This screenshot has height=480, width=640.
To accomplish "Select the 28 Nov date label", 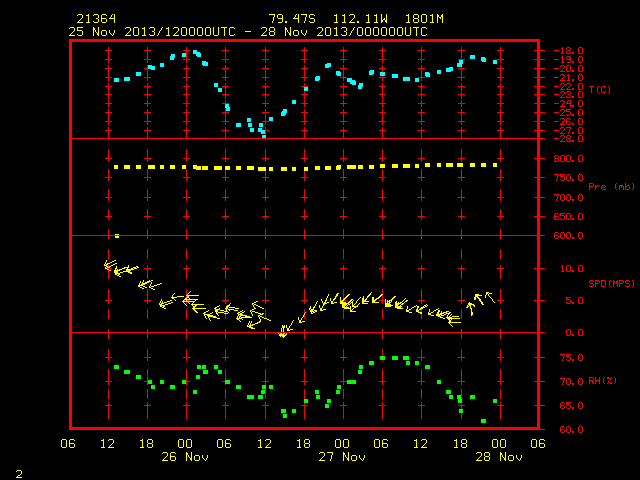I will click(499, 457).
